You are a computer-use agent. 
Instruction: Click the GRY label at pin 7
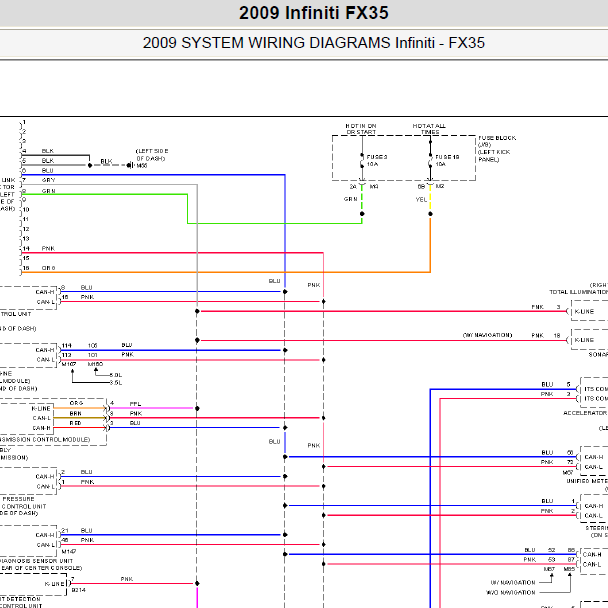coord(48,180)
